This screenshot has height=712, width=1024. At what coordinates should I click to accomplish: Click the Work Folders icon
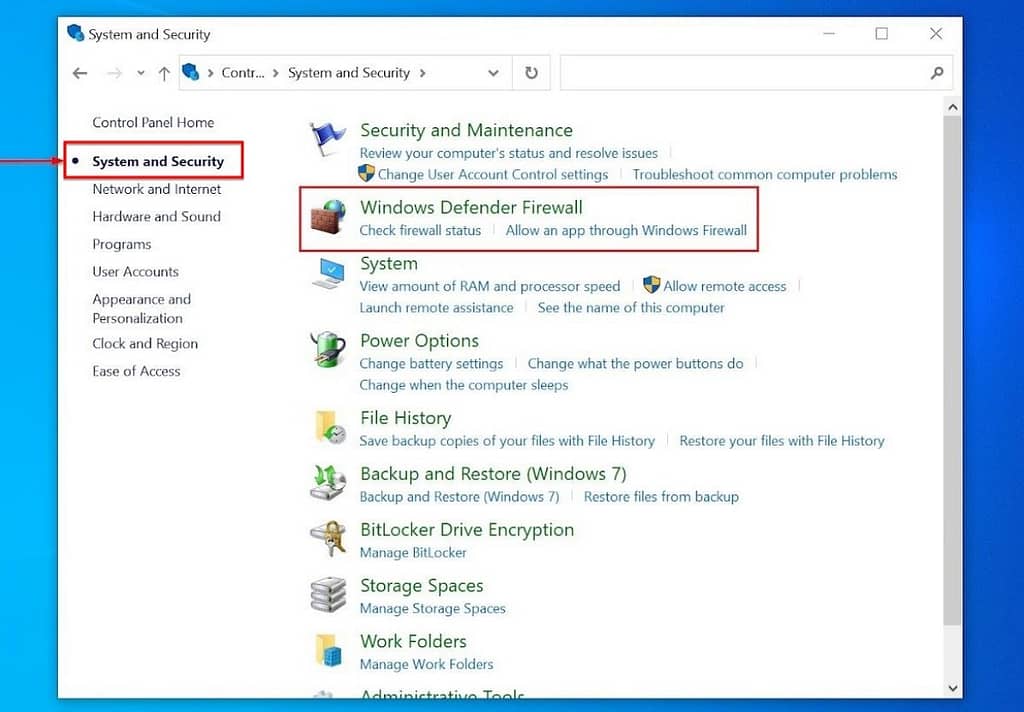click(328, 651)
